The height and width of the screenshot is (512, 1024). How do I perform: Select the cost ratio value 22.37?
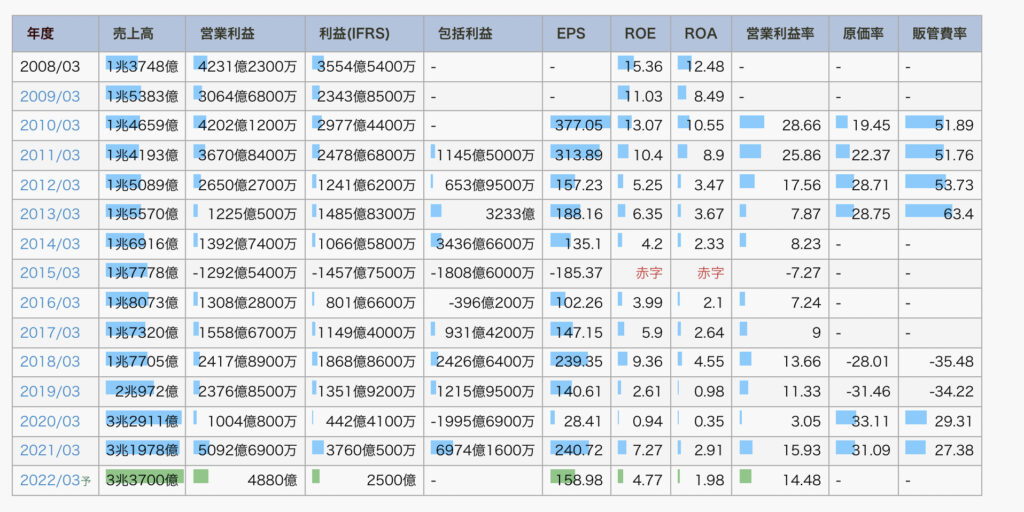[871, 155]
